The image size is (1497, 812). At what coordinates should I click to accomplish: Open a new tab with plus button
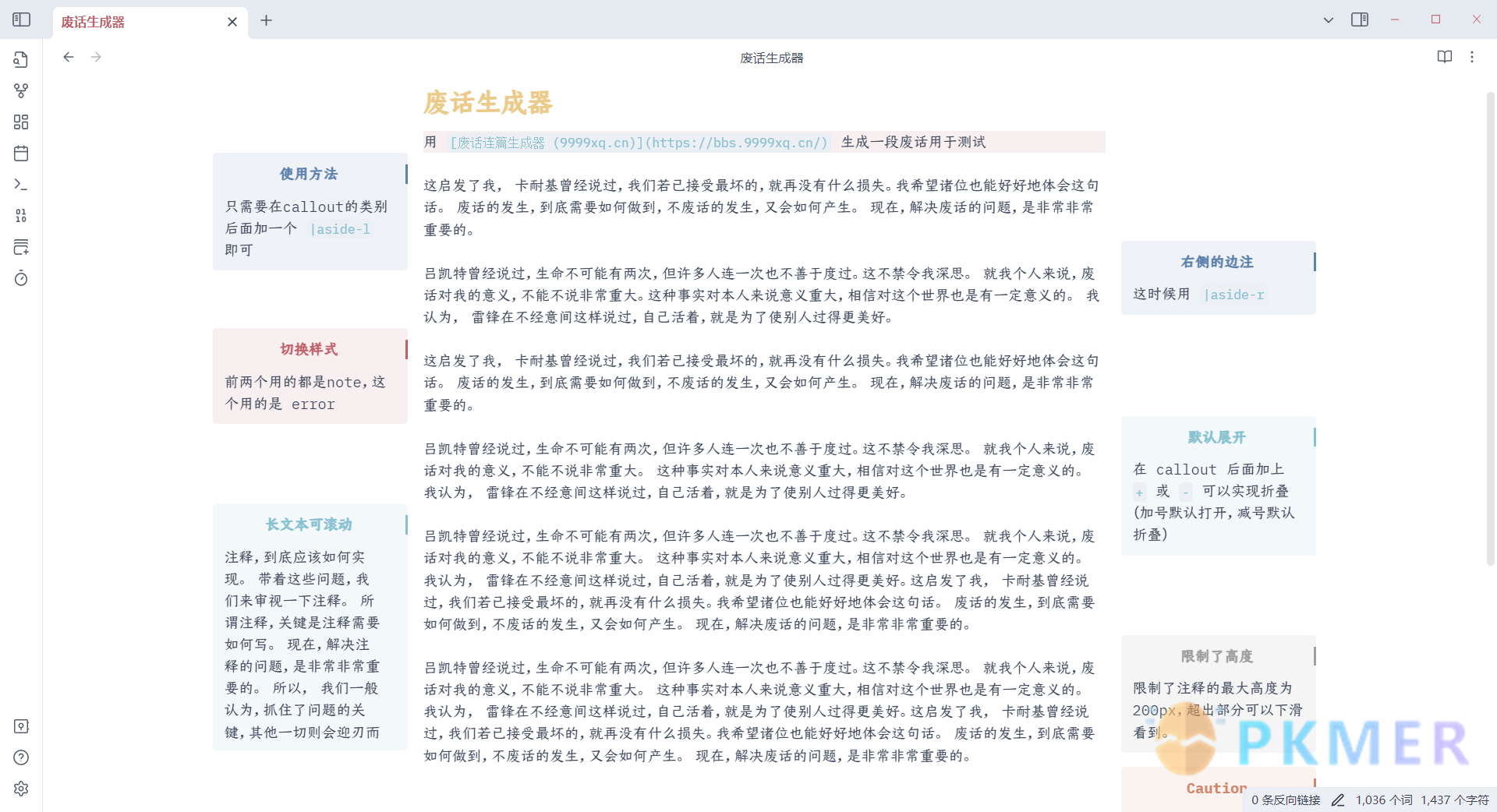[267, 20]
